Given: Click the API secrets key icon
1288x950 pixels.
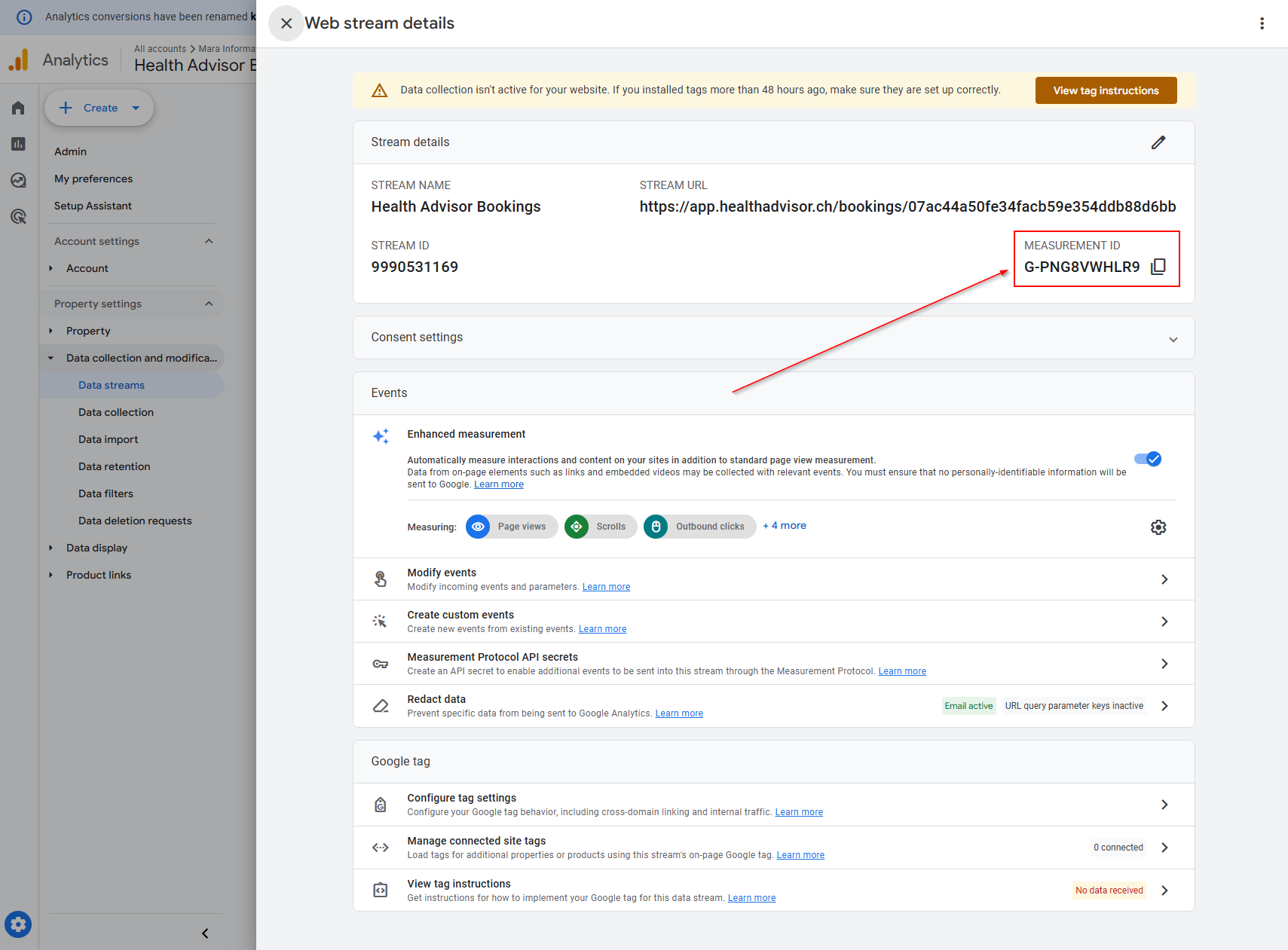Looking at the screenshot, I should (x=381, y=664).
